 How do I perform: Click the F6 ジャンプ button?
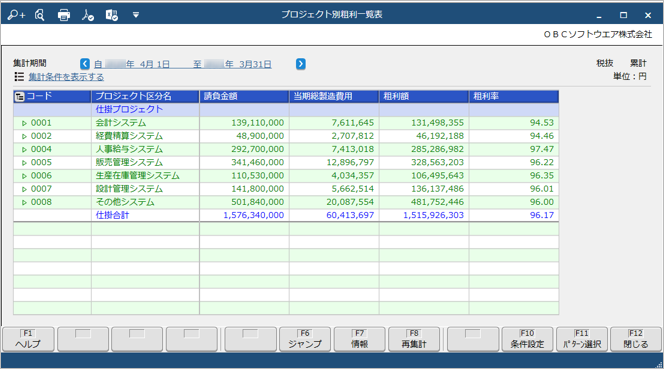[305, 339]
